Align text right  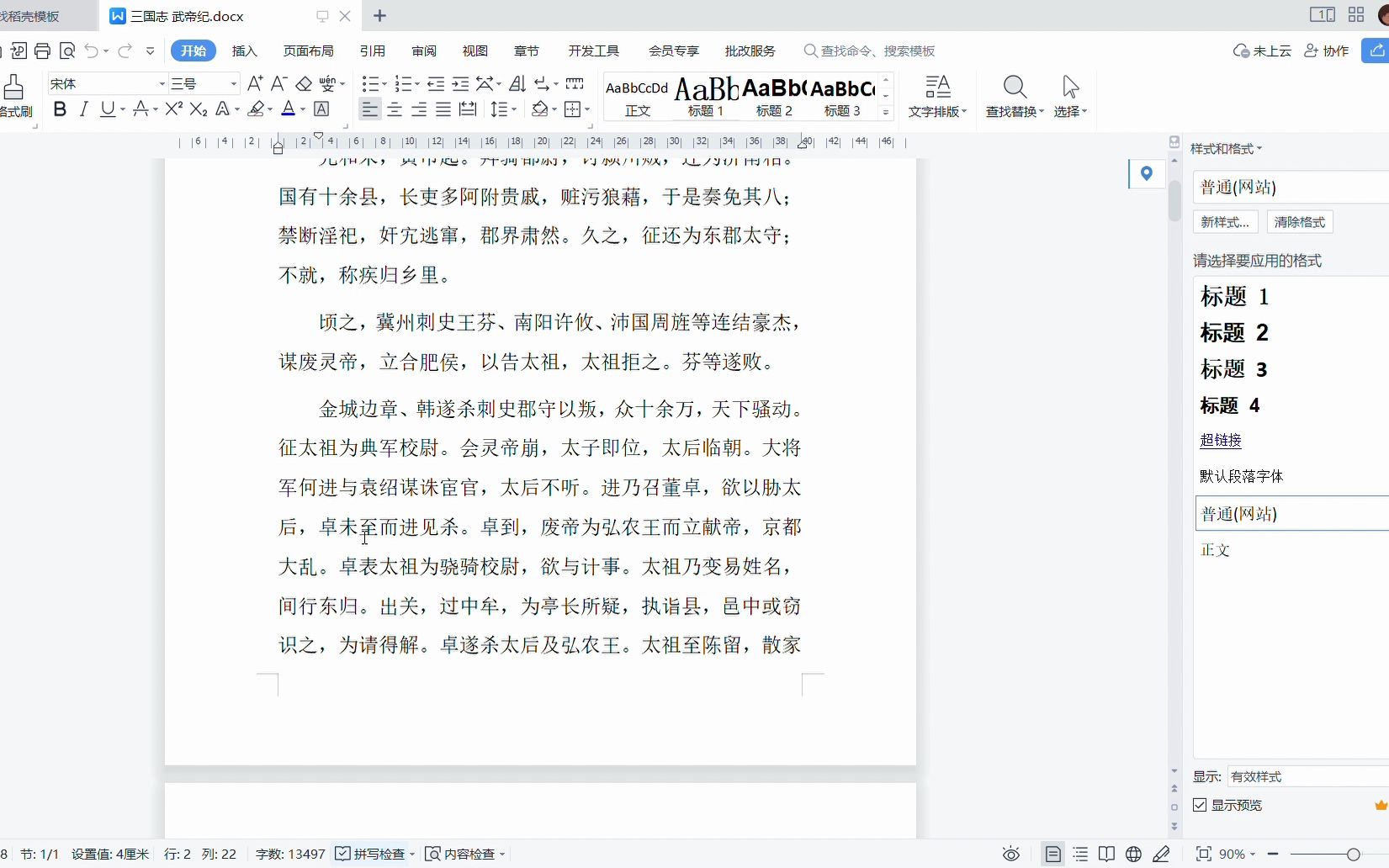(x=419, y=109)
